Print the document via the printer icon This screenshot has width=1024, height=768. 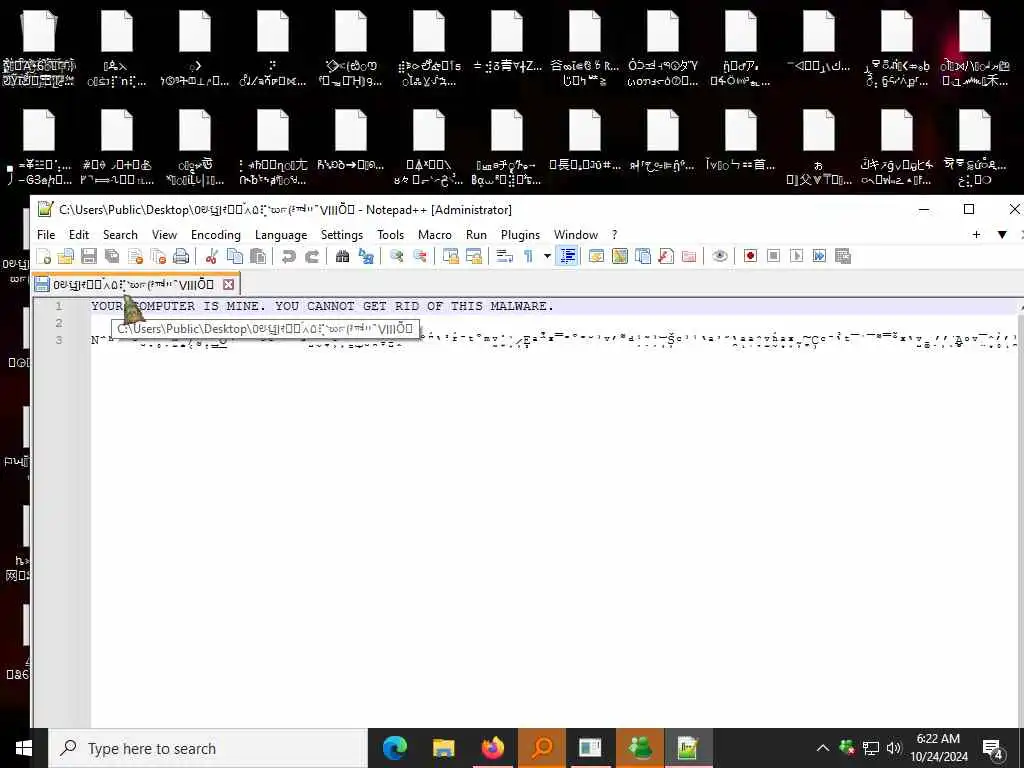tap(181, 256)
